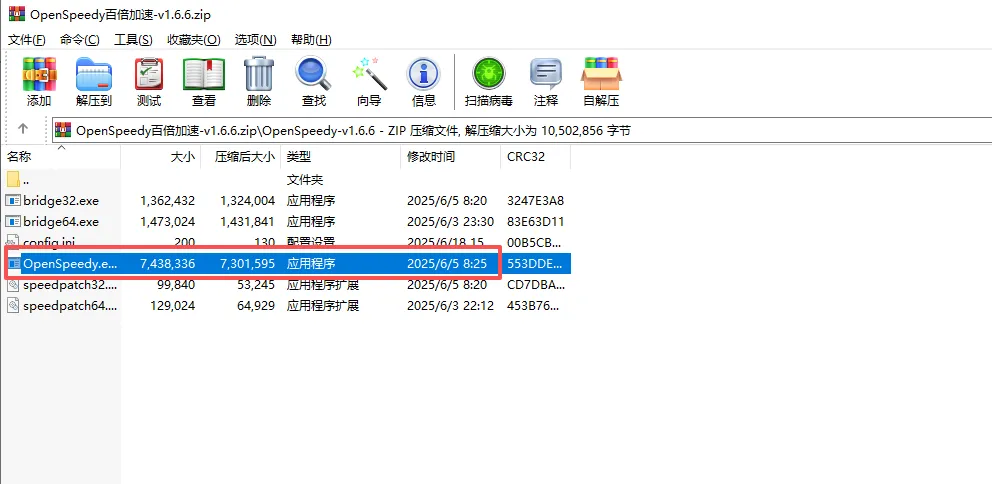Image resolution: width=992 pixels, height=484 pixels.
Task: Click 应用程序扩展 type of speedpatch64 row
Action: [323, 306]
